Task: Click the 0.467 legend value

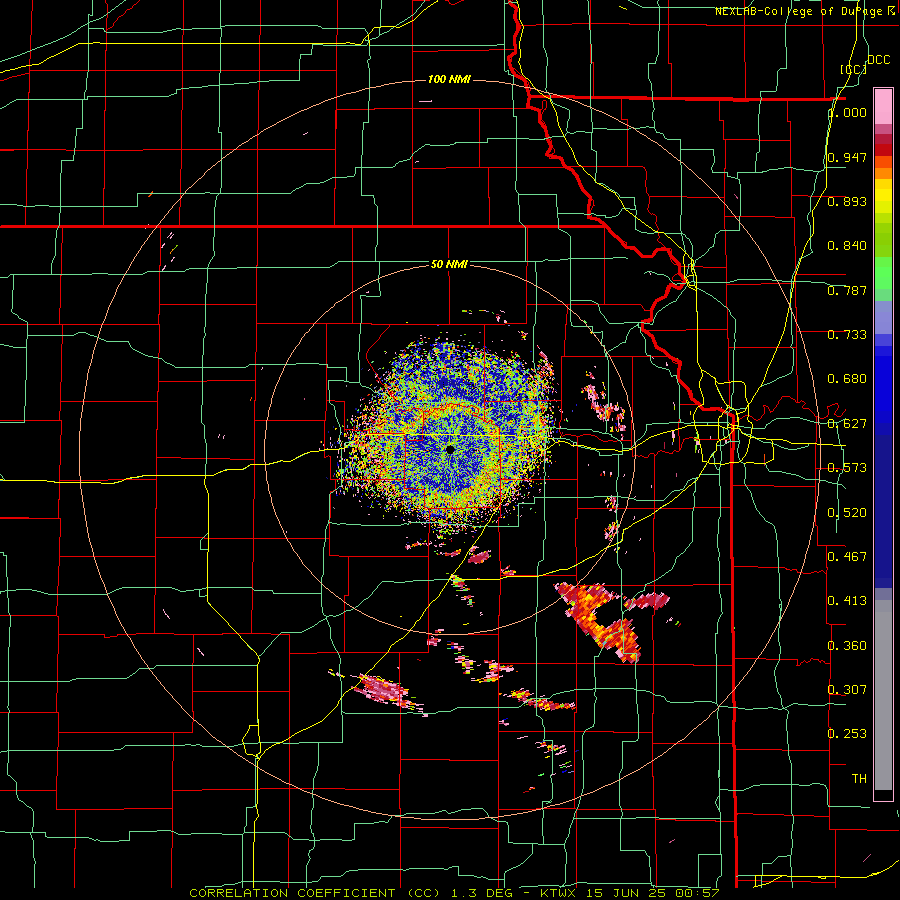Action: click(847, 556)
